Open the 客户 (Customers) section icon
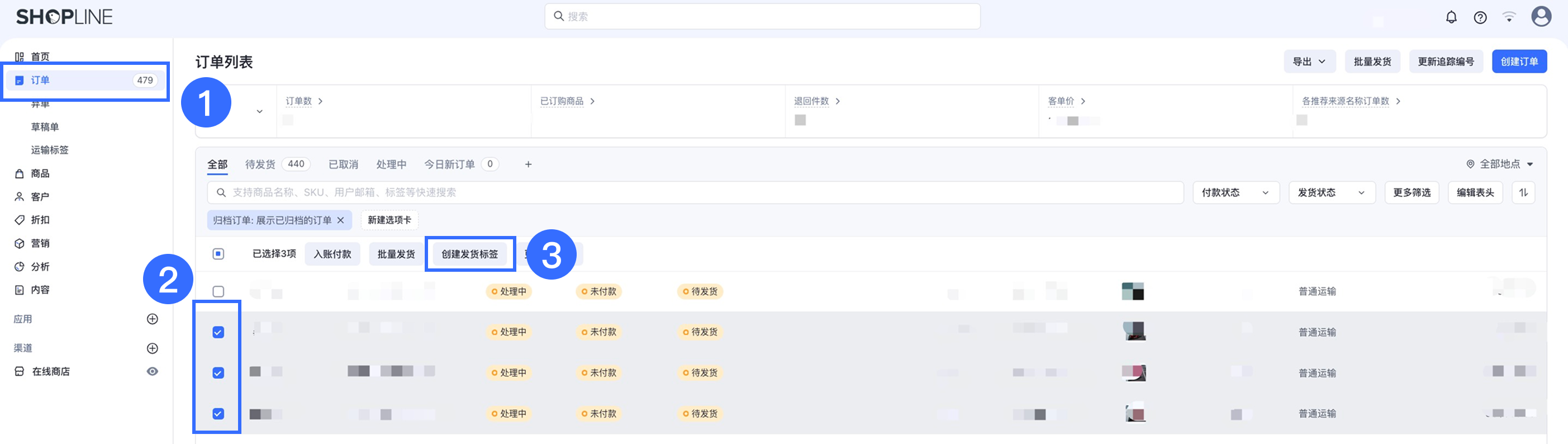Viewport: 1568px width, 444px height. pos(20,196)
